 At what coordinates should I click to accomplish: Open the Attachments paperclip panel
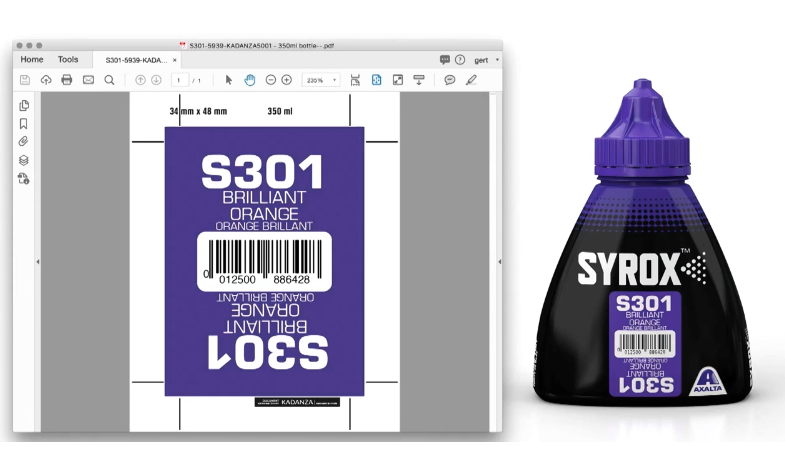(x=24, y=142)
